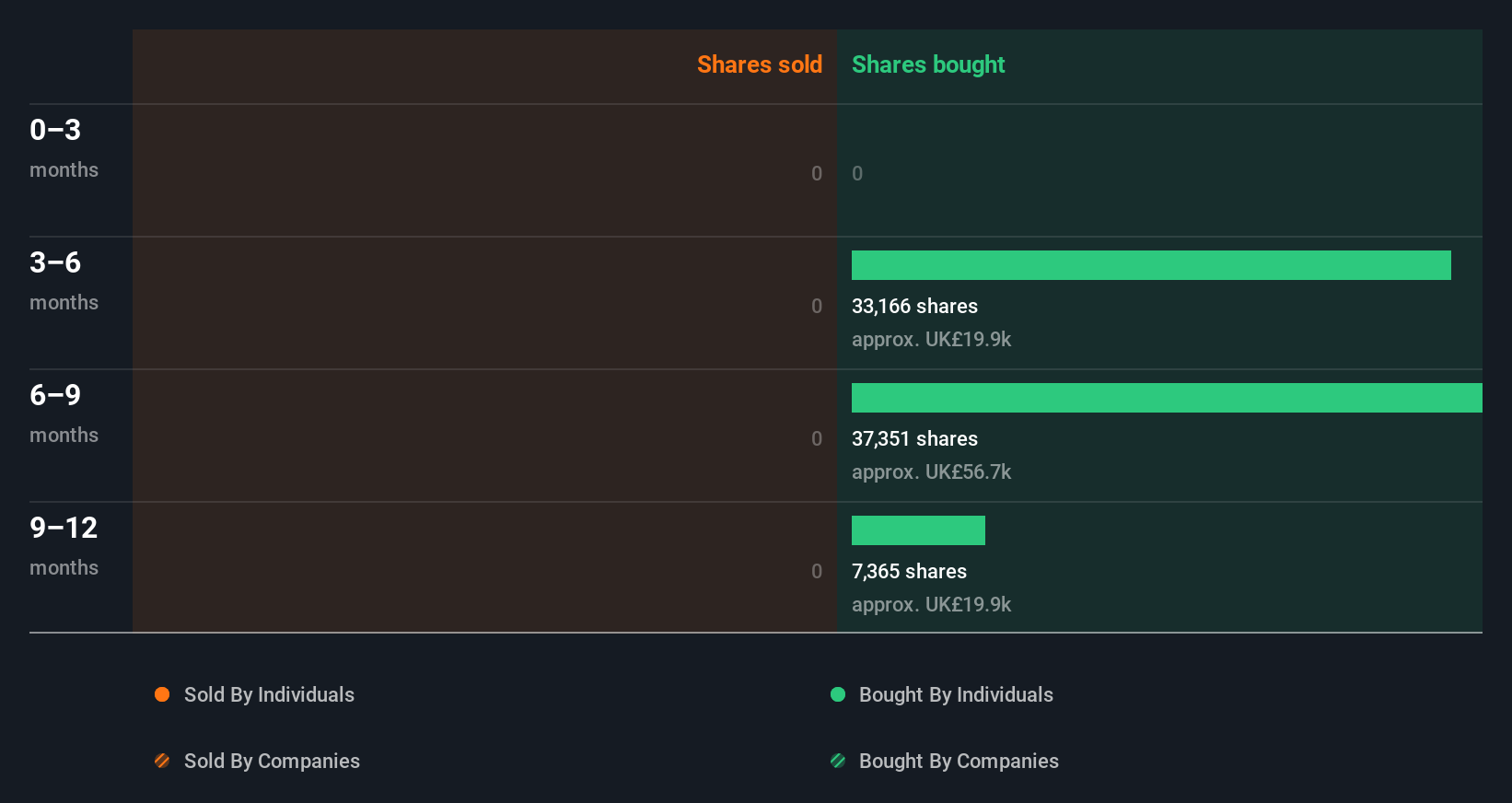Screen dimensions: 1512x803
Task: Click the 37,351 shares value
Action: [x=914, y=439]
